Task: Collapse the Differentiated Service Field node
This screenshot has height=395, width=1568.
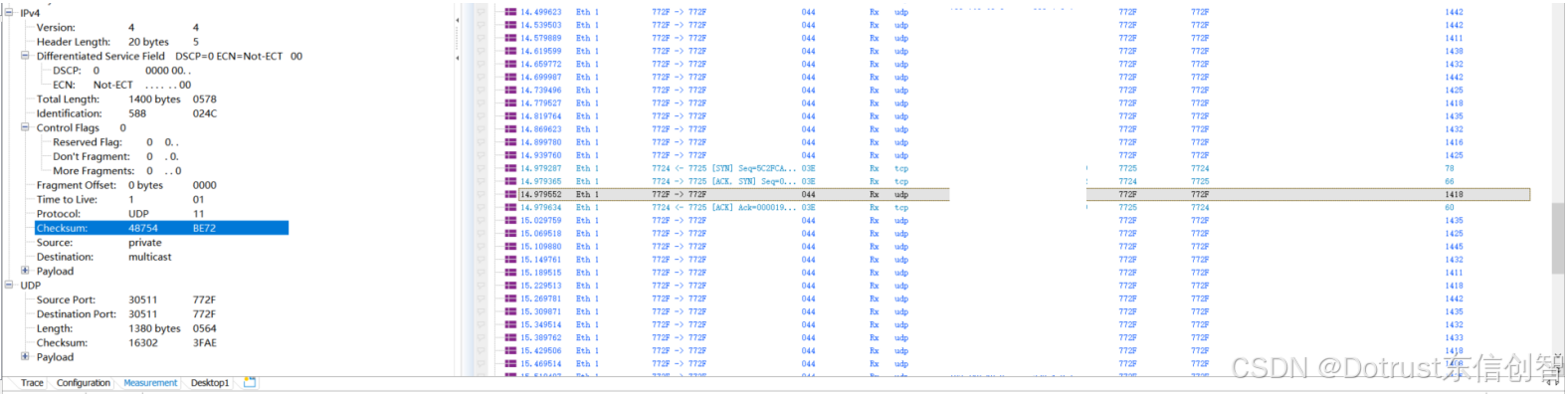Action: tap(25, 56)
